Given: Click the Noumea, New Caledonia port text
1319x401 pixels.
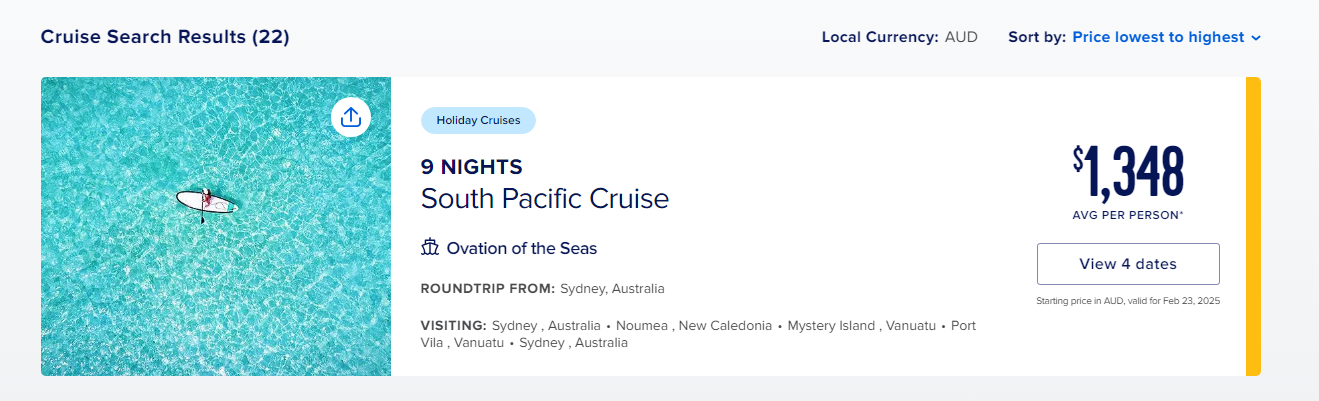Looking at the screenshot, I should click(694, 326).
